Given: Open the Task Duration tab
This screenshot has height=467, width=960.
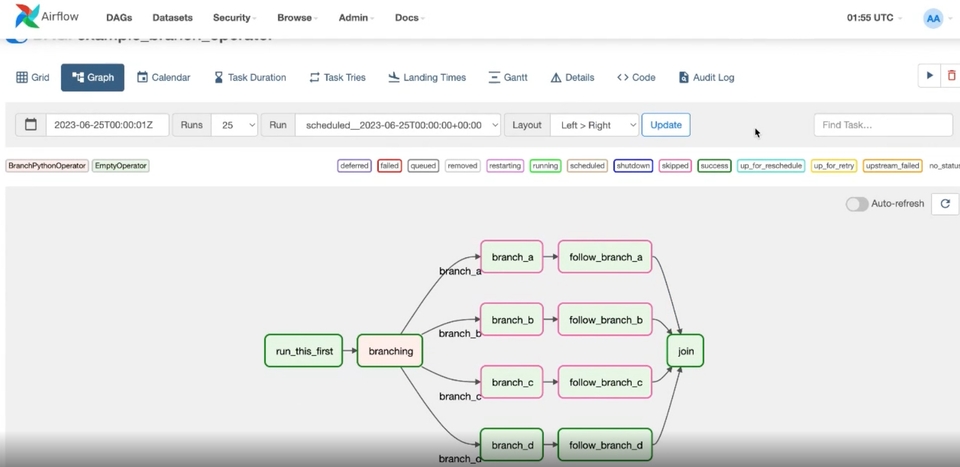Looking at the screenshot, I should tap(250, 78).
